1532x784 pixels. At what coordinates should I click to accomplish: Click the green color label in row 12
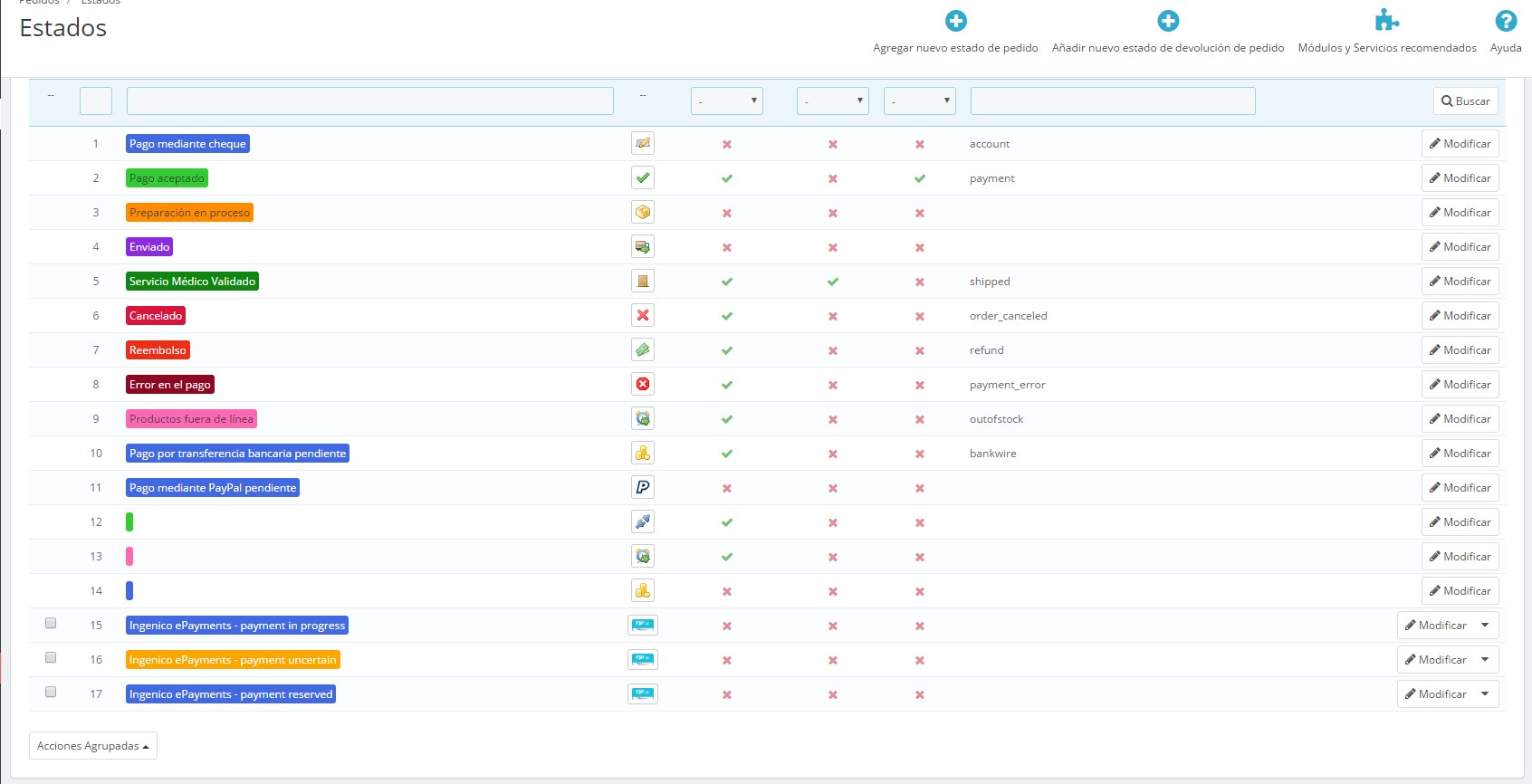(x=129, y=521)
